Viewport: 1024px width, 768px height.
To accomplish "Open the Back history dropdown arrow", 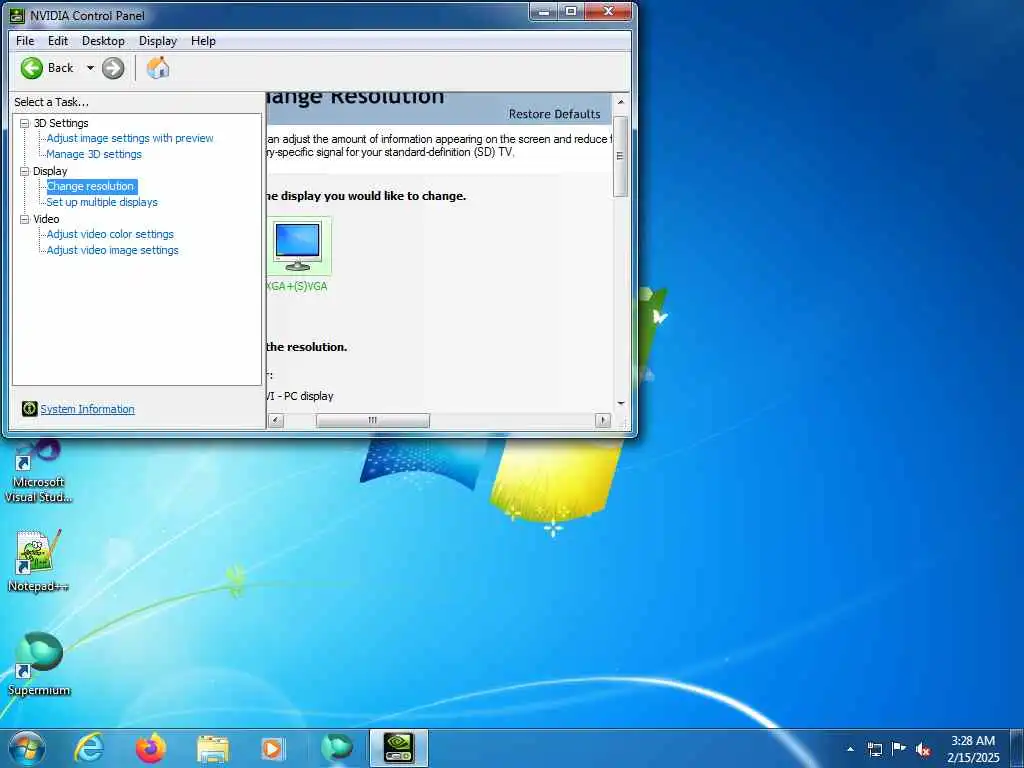I will click(90, 68).
